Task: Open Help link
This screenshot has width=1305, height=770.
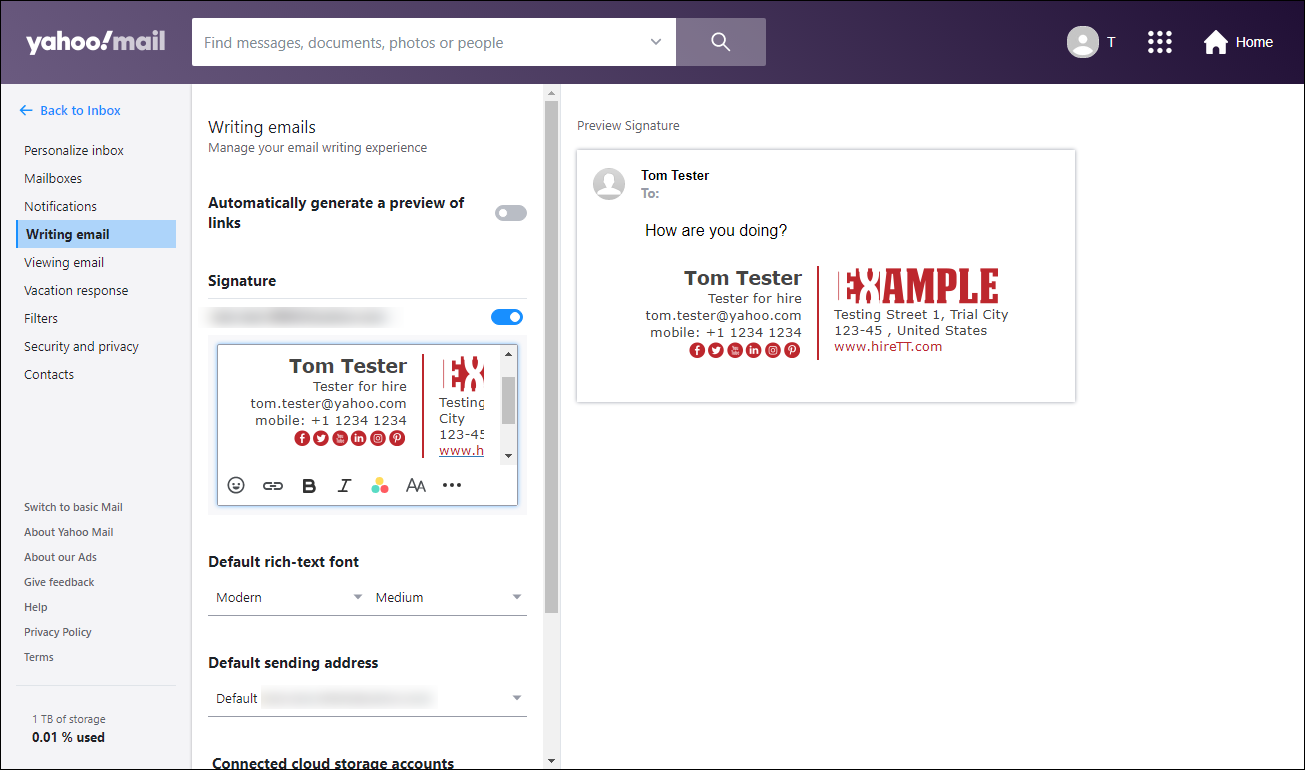Action: pos(35,607)
